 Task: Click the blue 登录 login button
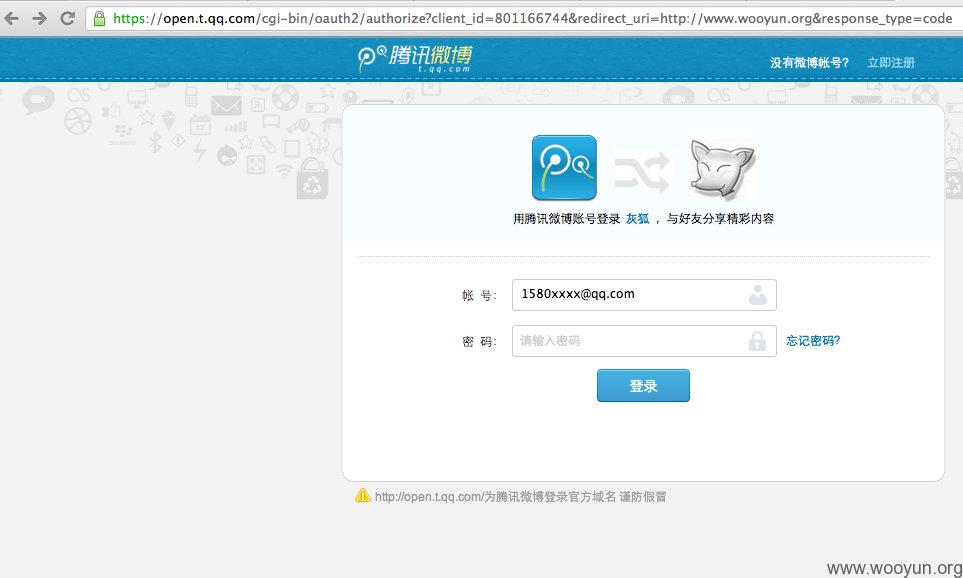[643, 386]
